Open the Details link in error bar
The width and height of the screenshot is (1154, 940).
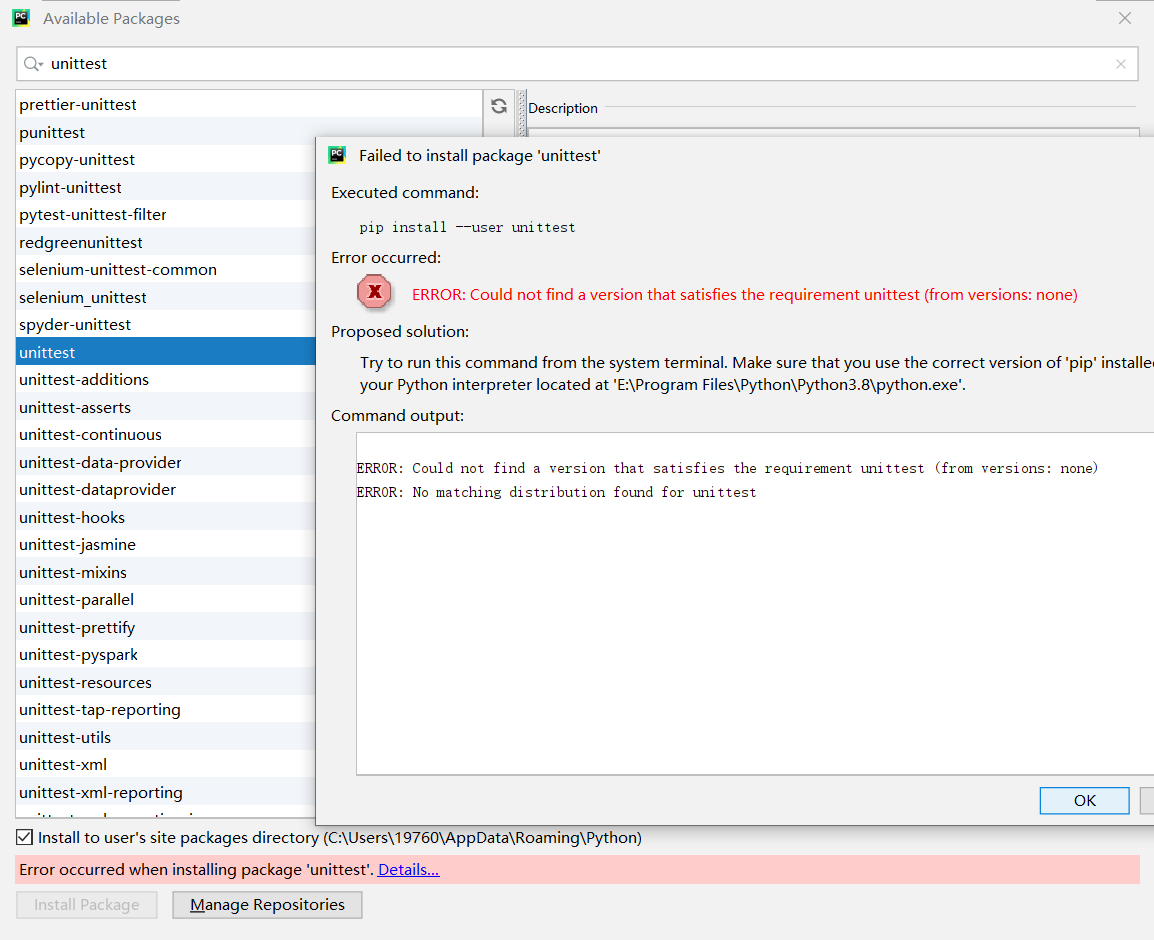pyautogui.click(x=408, y=869)
